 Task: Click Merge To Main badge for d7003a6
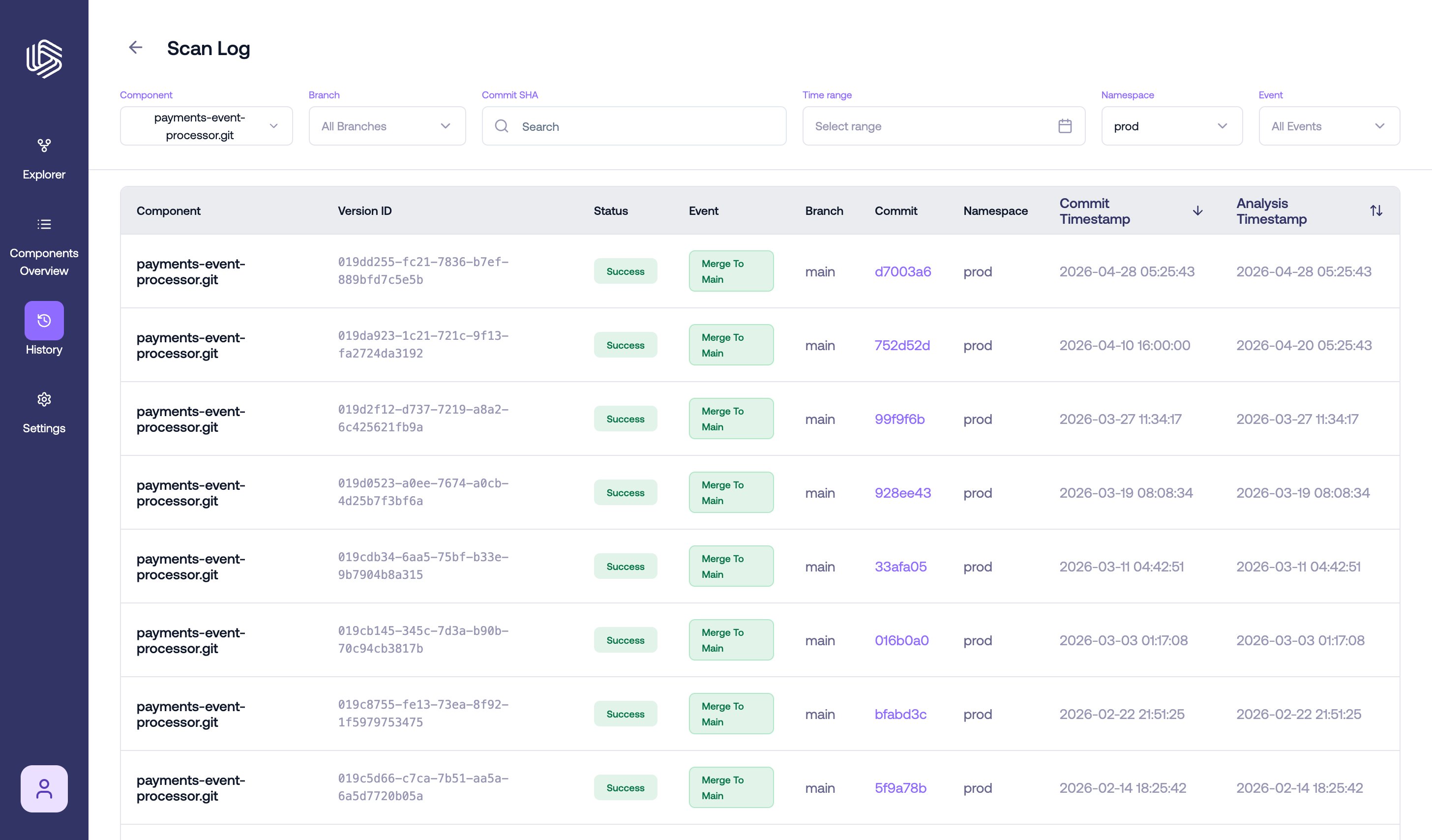coord(731,271)
